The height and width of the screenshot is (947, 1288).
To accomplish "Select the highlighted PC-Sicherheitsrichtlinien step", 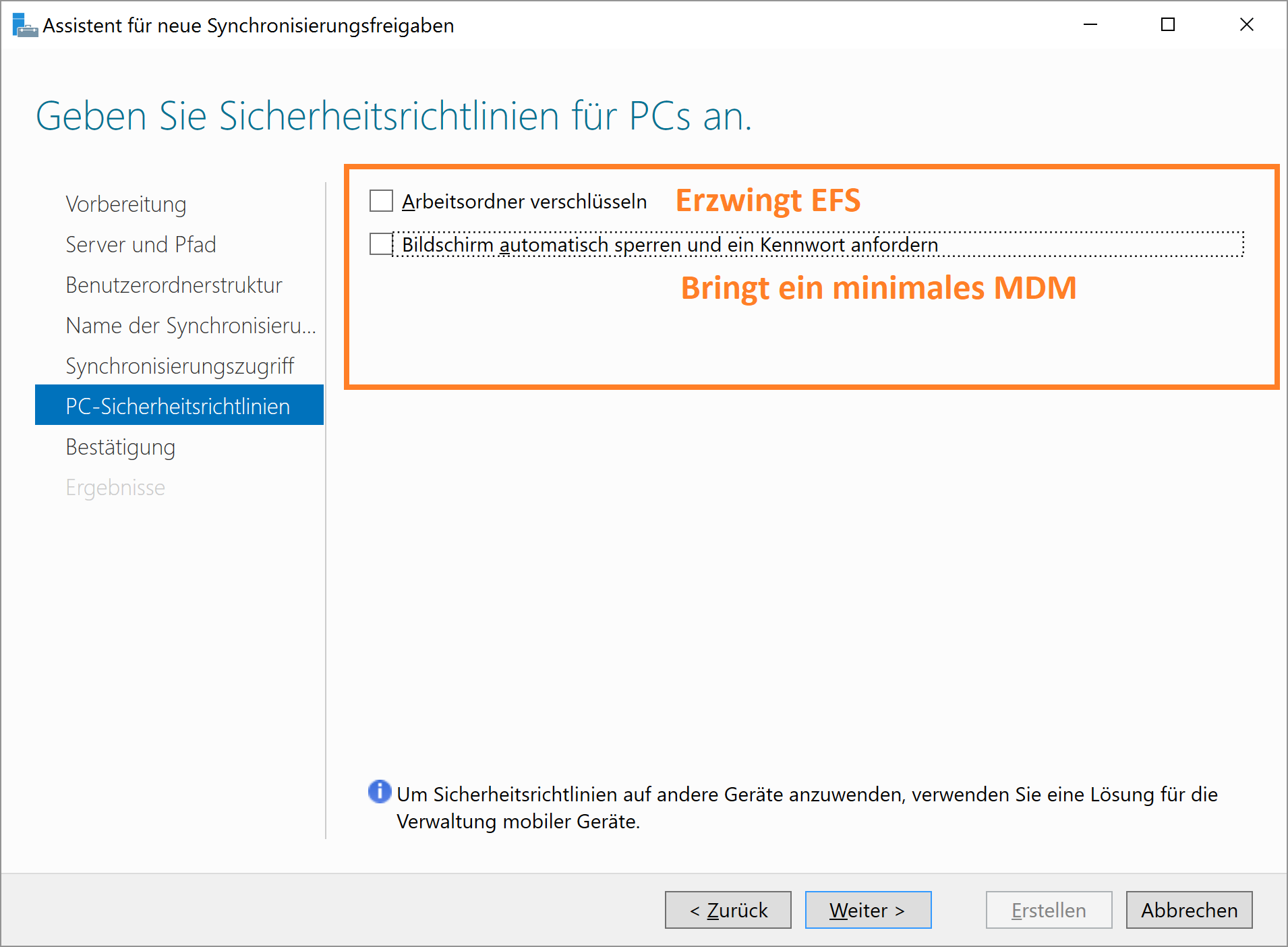I will click(x=179, y=405).
